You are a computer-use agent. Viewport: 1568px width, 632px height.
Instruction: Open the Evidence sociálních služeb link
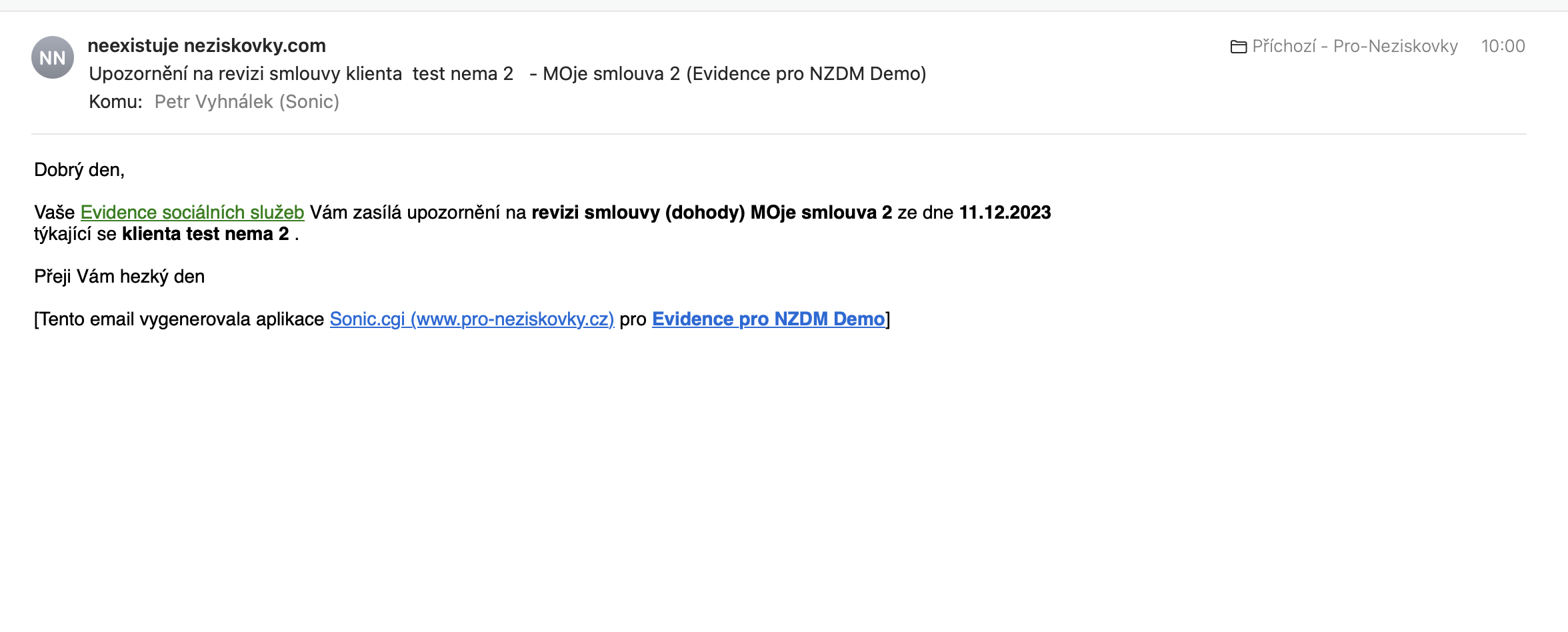tap(192, 212)
